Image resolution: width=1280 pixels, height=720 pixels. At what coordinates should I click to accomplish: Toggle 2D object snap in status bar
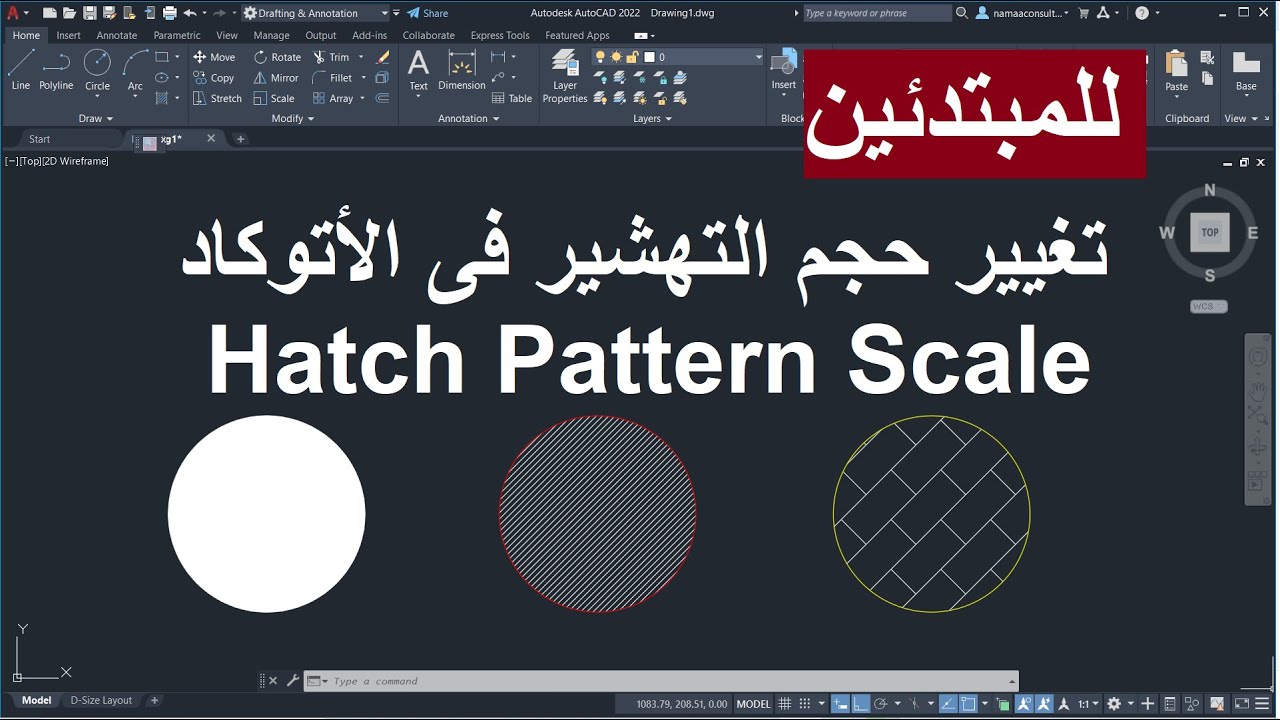(968, 704)
